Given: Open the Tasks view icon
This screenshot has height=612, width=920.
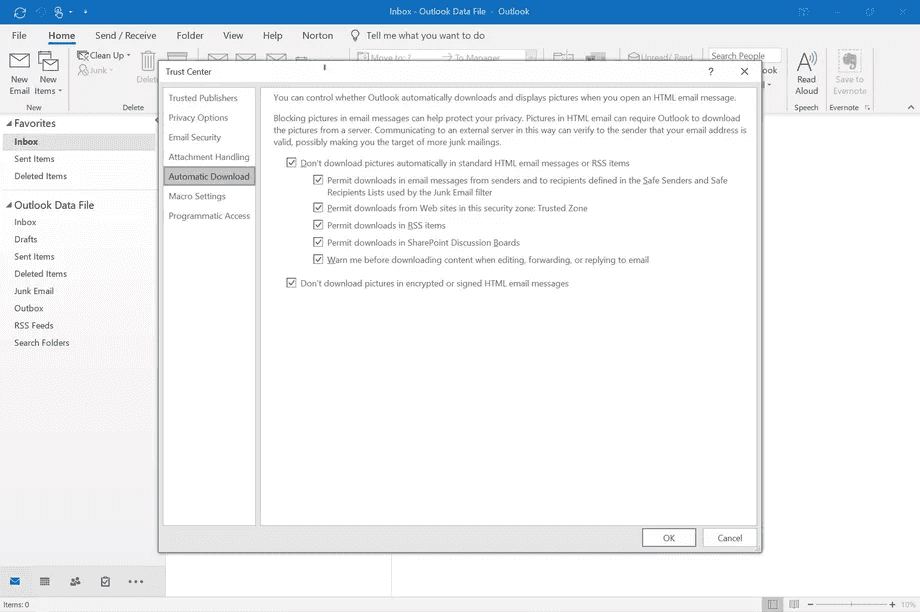Looking at the screenshot, I should point(105,581).
